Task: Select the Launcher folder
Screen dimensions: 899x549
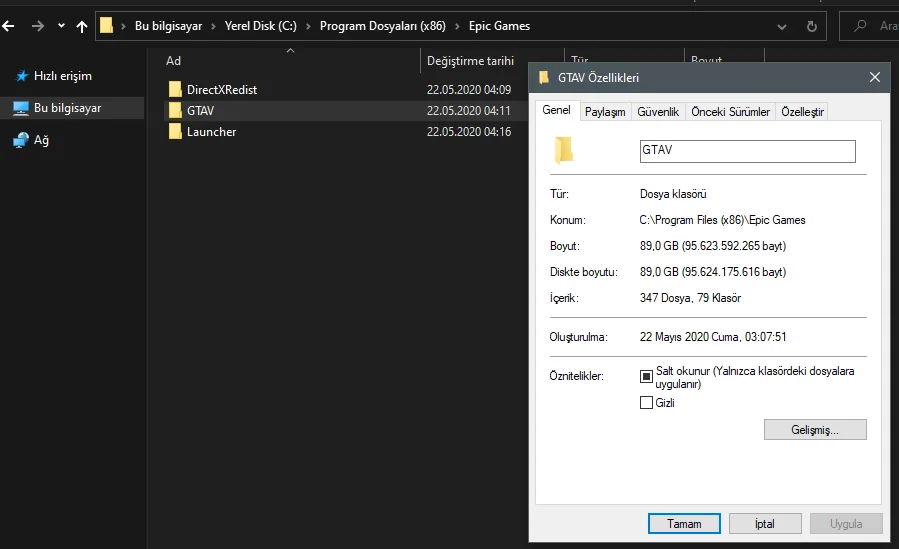Action: [212, 132]
